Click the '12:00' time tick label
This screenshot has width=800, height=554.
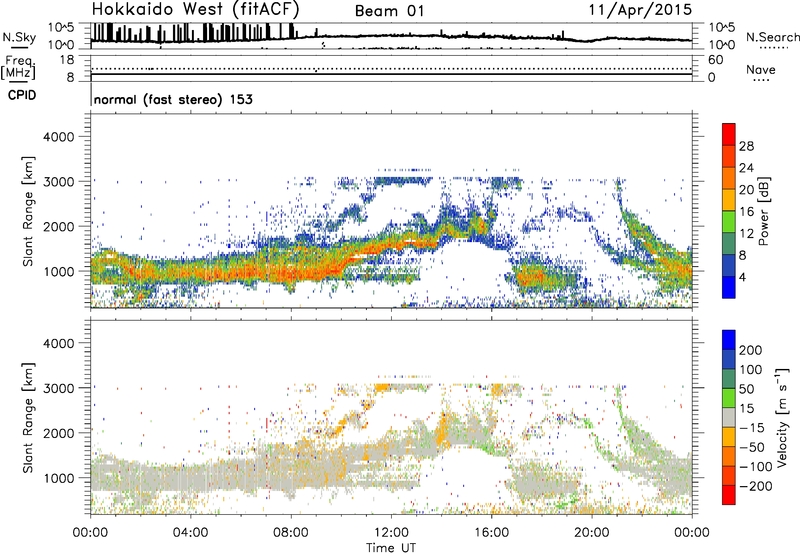(x=391, y=533)
